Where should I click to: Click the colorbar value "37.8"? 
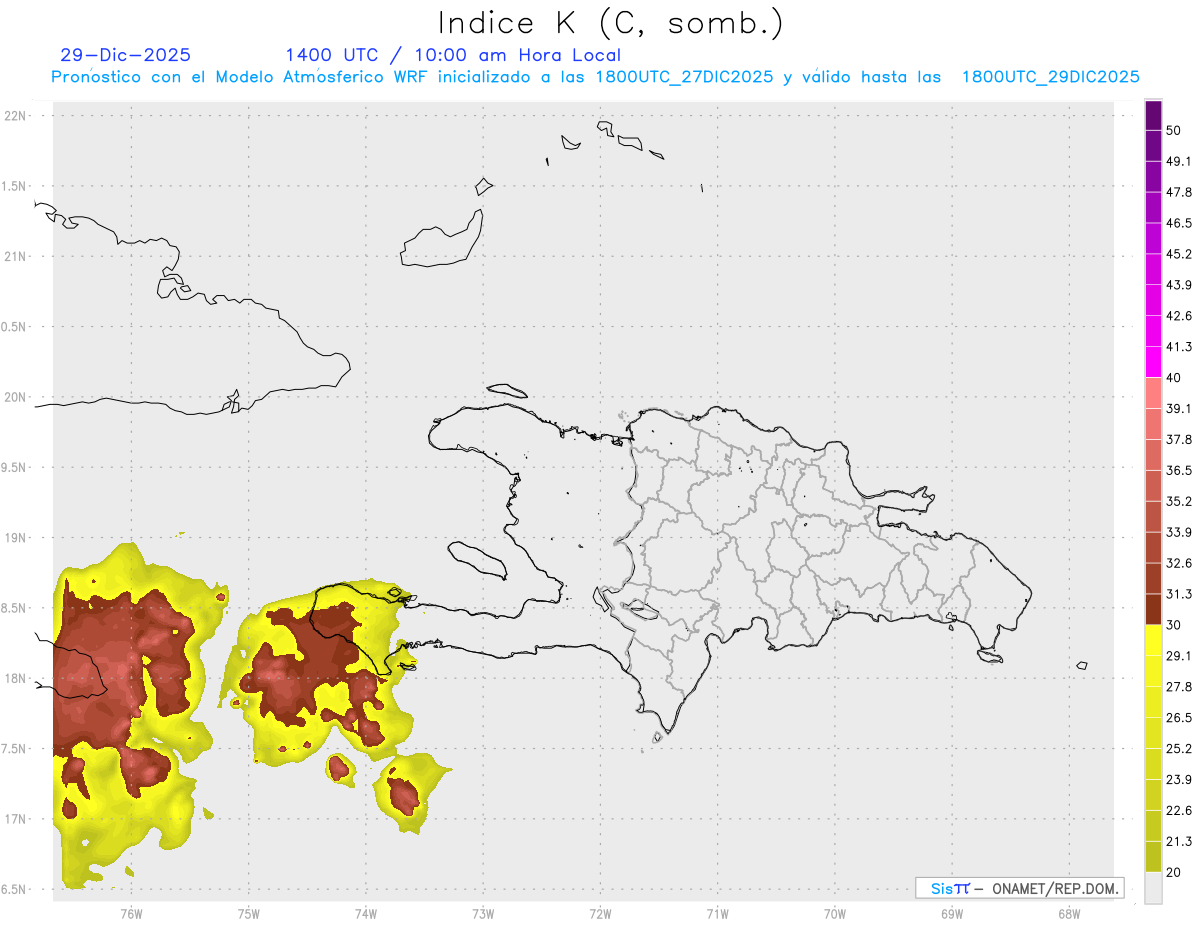(x=1179, y=440)
